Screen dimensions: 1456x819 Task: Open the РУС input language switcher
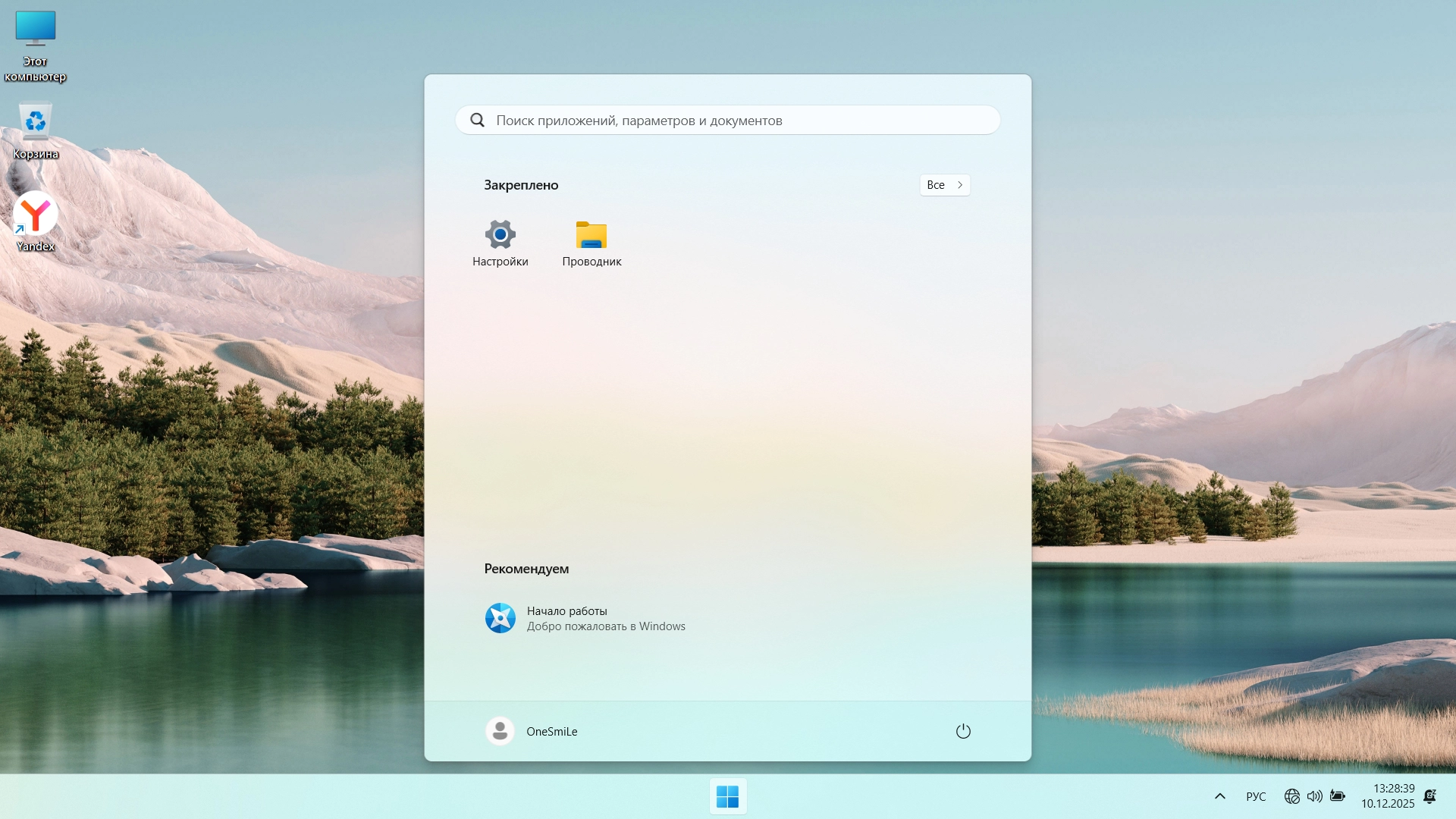[1256, 796]
